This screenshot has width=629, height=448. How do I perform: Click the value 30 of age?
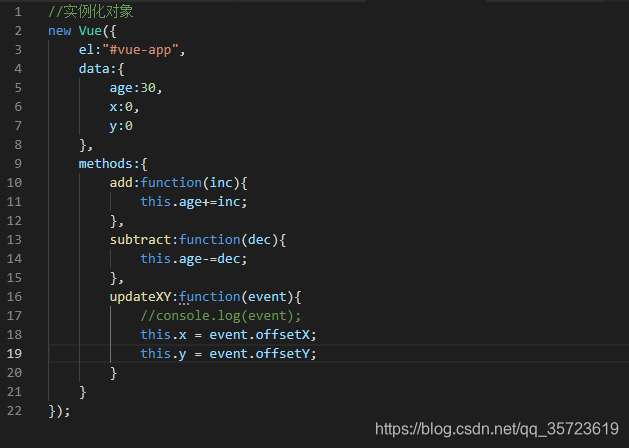tap(148, 88)
